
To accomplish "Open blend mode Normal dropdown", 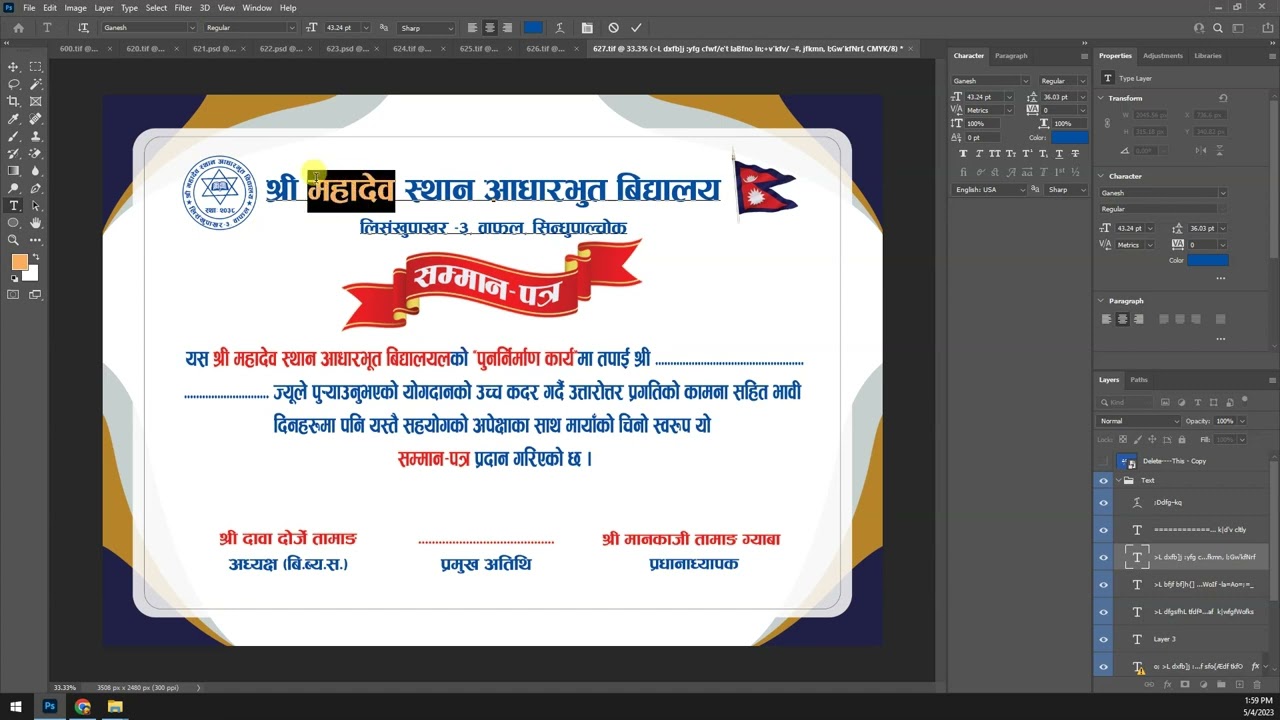I will coord(1137,421).
